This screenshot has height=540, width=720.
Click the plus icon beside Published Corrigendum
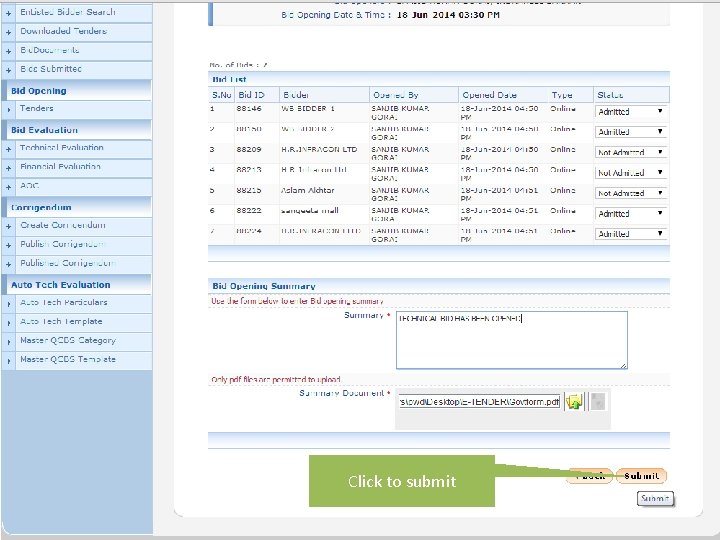tap(8, 264)
